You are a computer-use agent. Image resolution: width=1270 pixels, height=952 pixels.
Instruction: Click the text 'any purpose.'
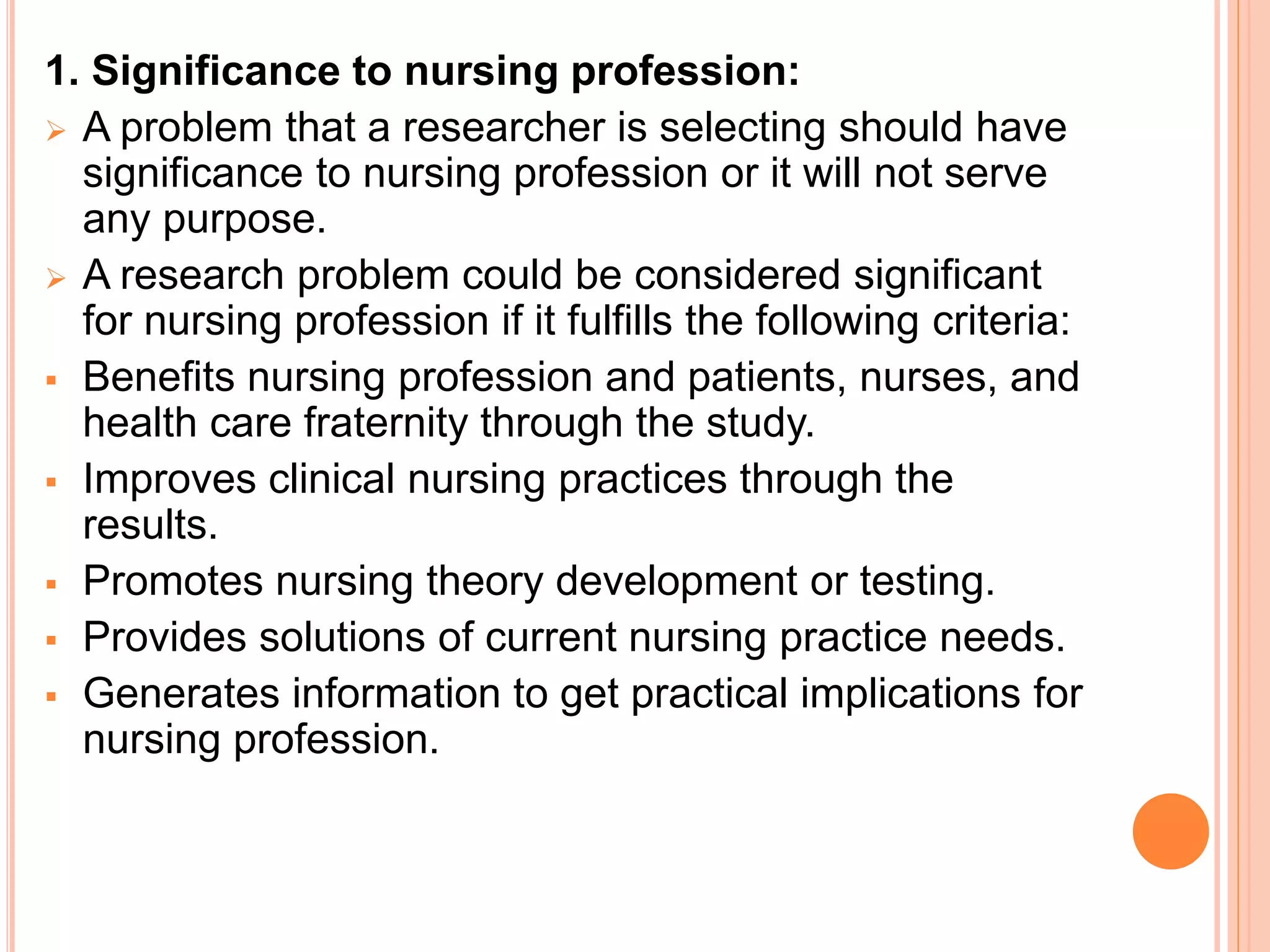204,221
